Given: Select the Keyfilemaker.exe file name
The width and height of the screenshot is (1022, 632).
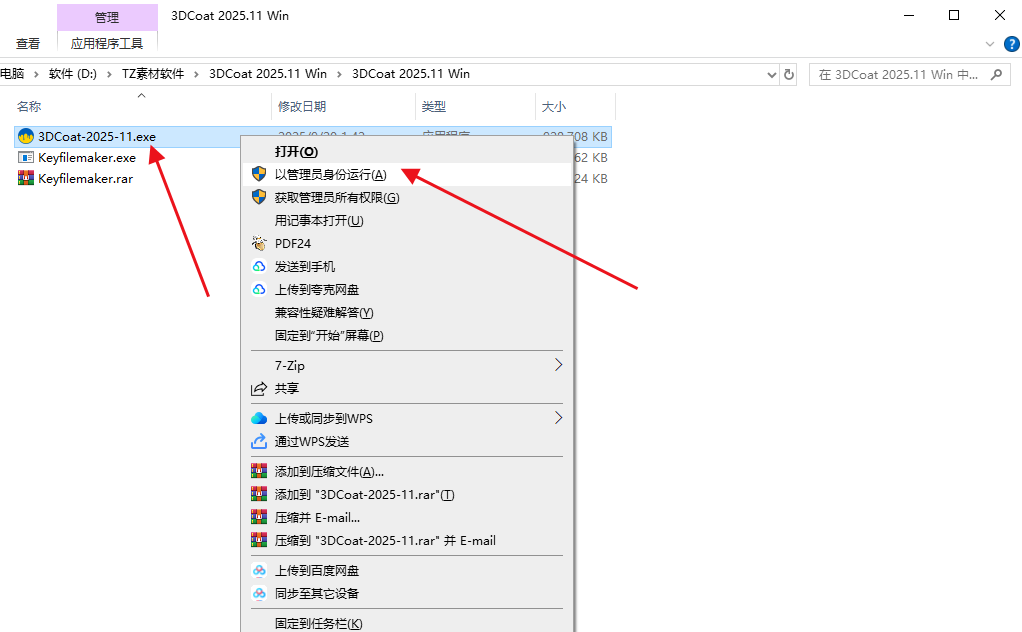Looking at the screenshot, I should coord(87,157).
